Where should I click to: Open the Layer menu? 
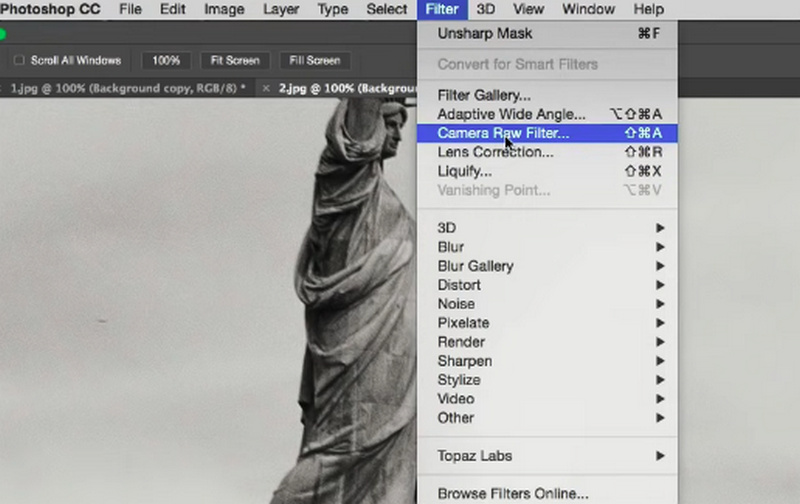coord(281,9)
